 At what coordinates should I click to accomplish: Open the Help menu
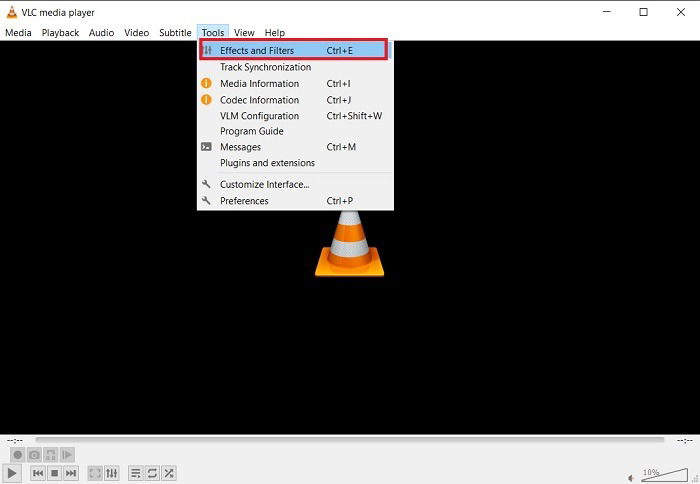[x=275, y=33]
